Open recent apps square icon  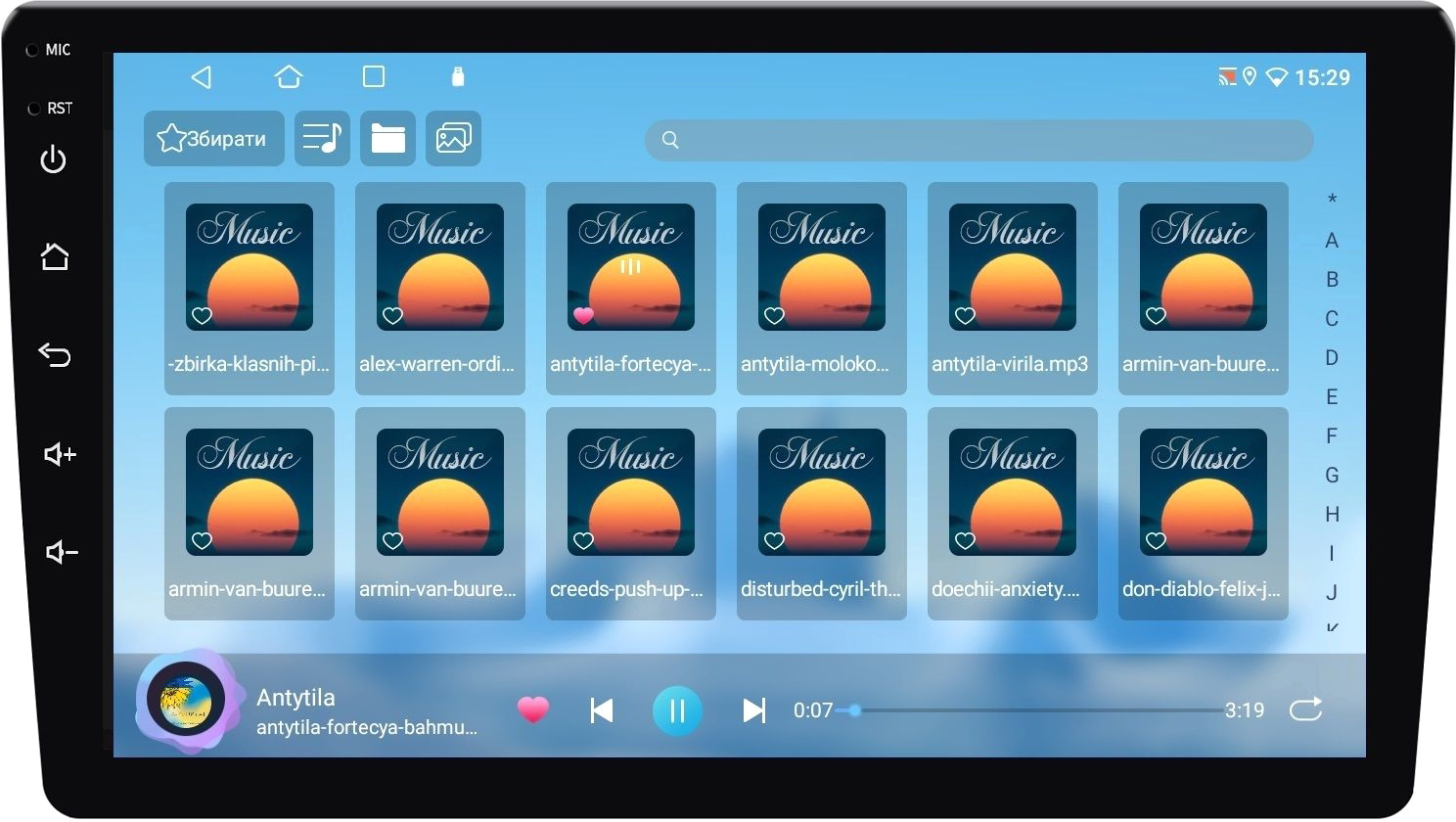tap(374, 77)
